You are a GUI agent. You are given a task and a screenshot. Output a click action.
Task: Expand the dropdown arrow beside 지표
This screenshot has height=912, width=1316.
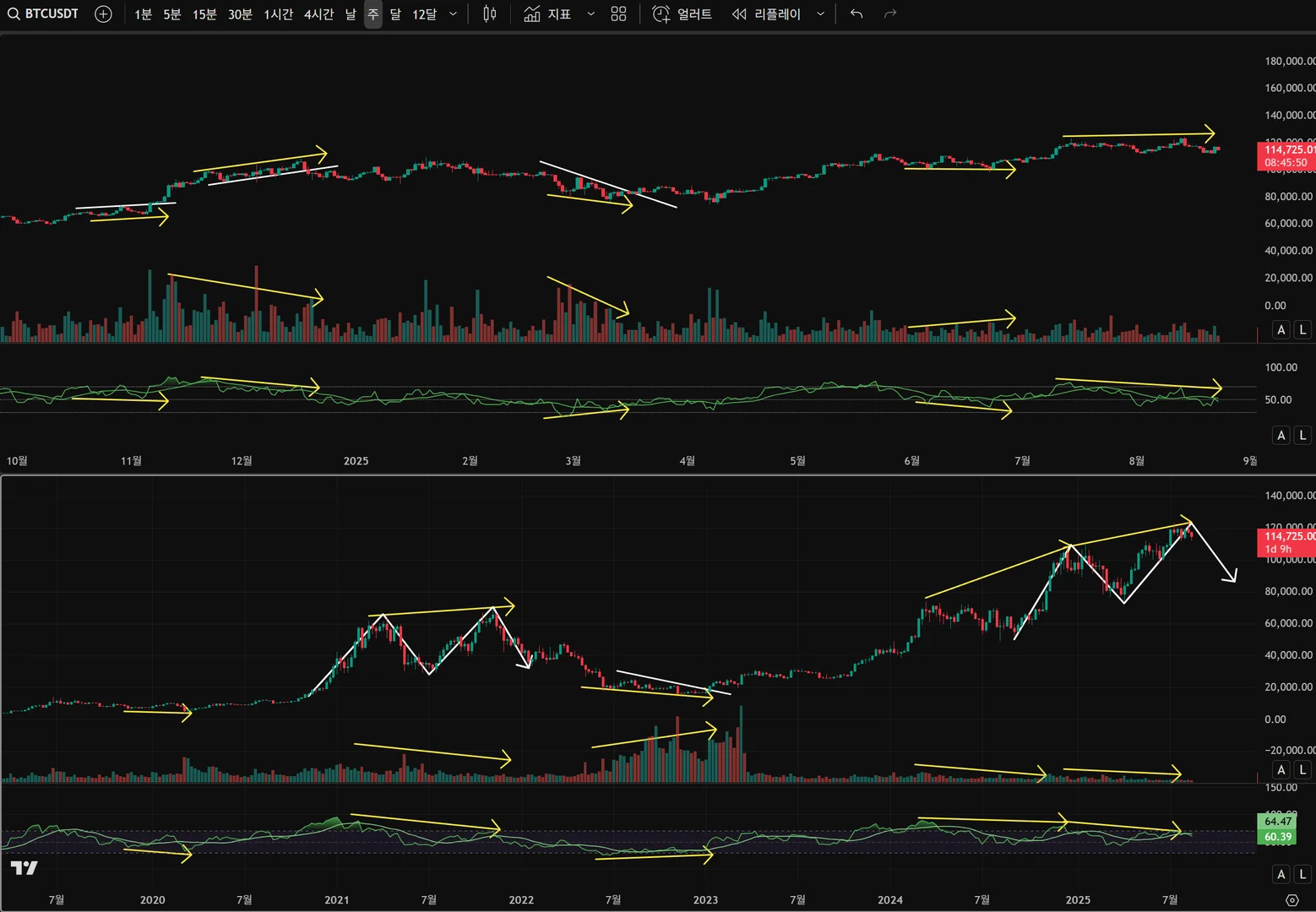tap(591, 14)
